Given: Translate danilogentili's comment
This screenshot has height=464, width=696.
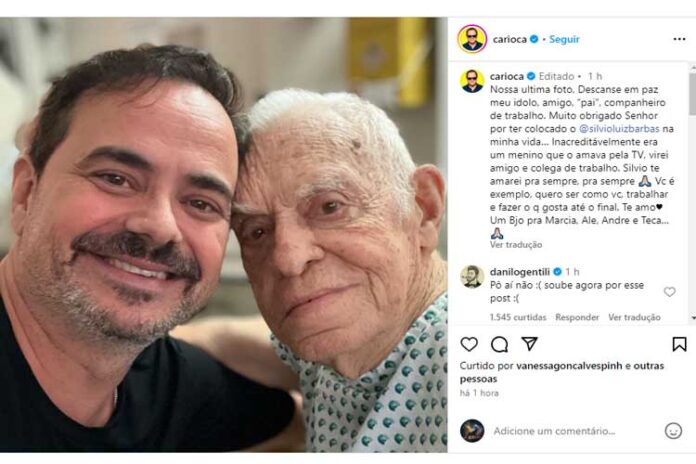Looking at the screenshot, I should pos(634,317).
